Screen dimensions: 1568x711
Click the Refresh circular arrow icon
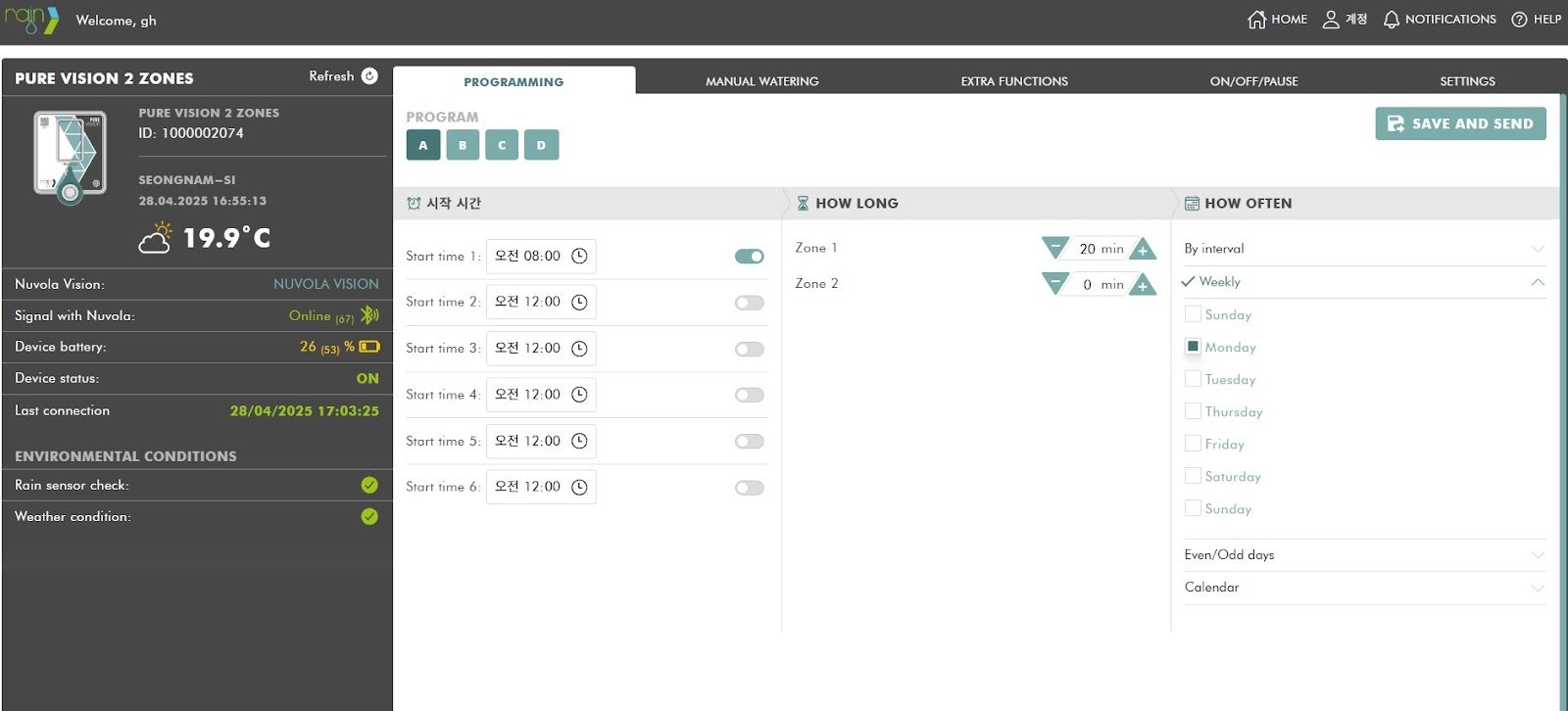[369, 76]
